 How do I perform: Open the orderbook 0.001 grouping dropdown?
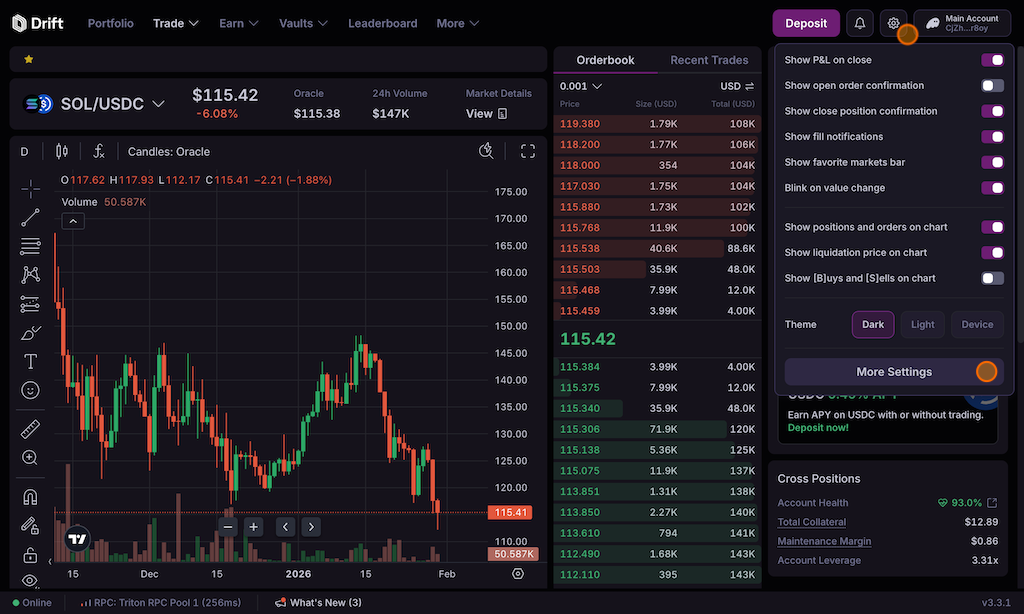coord(581,86)
